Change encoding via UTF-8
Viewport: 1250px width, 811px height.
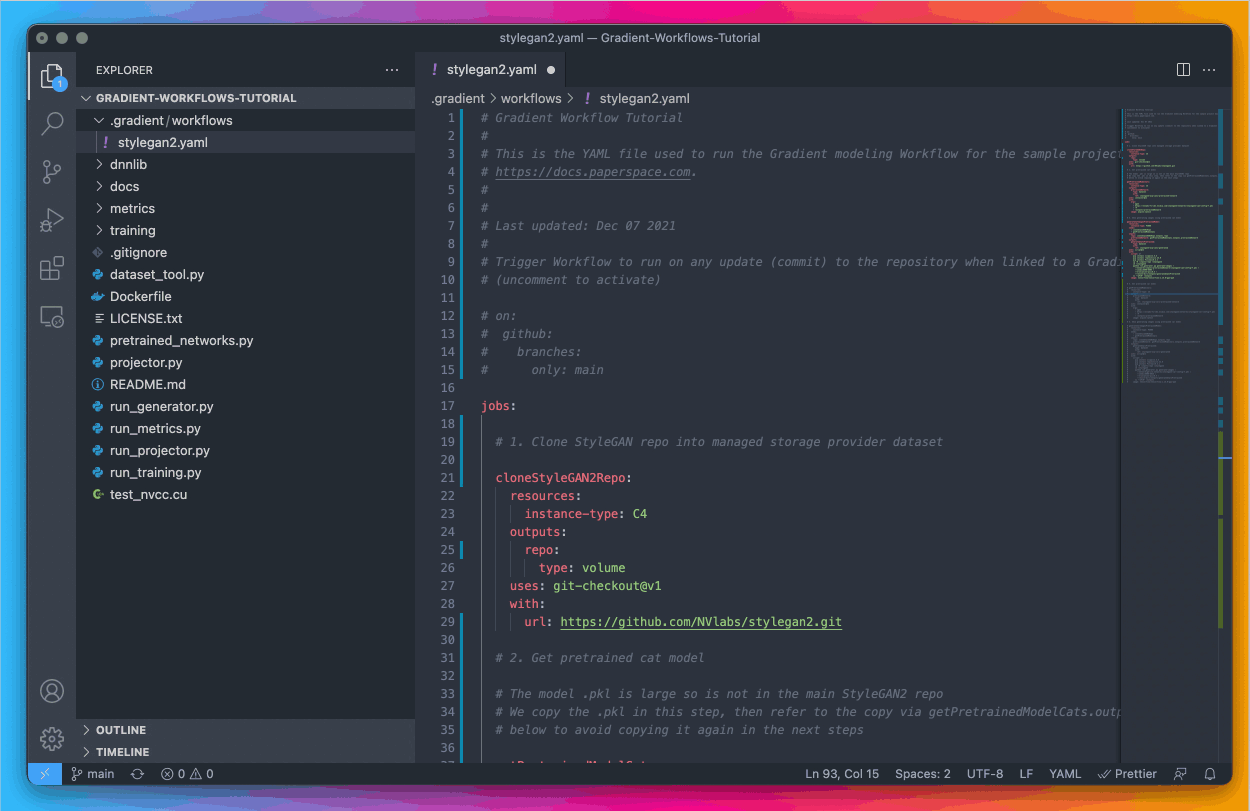pos(985,774)
